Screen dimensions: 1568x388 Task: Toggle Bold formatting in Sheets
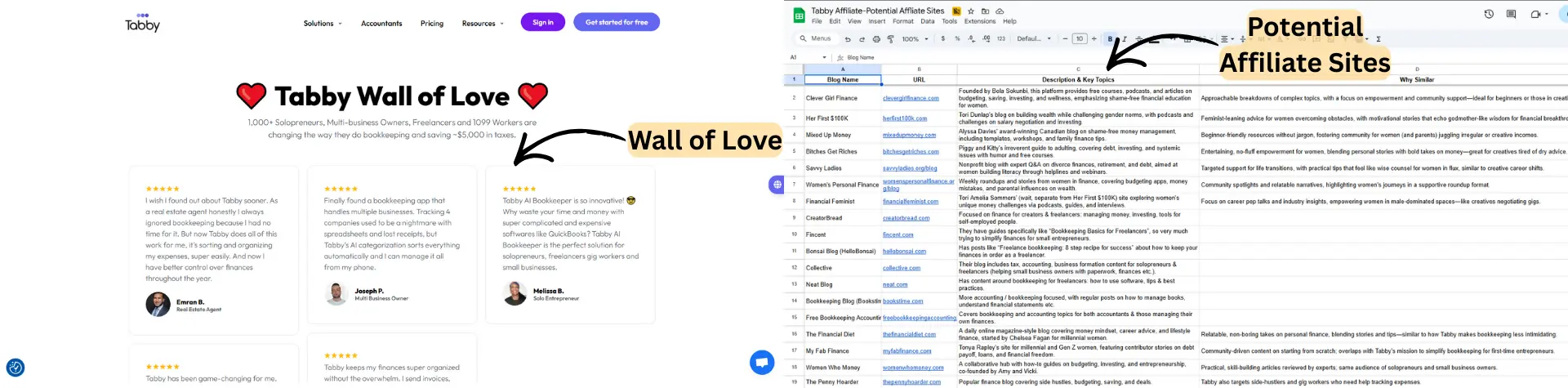click(1110, 39)
